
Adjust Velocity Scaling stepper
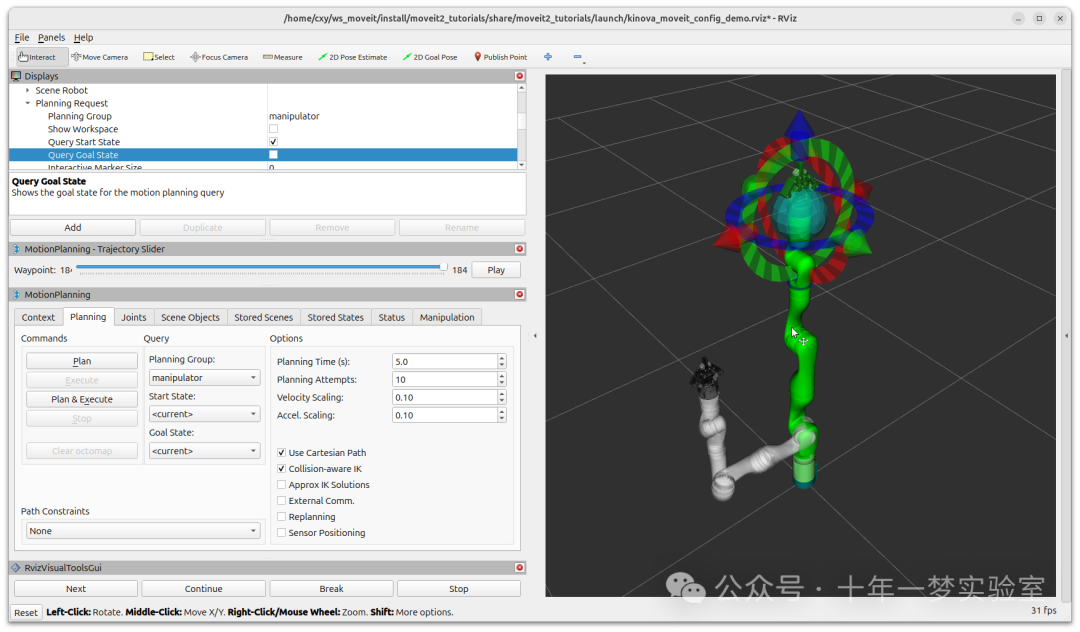(x=501, y=397)
